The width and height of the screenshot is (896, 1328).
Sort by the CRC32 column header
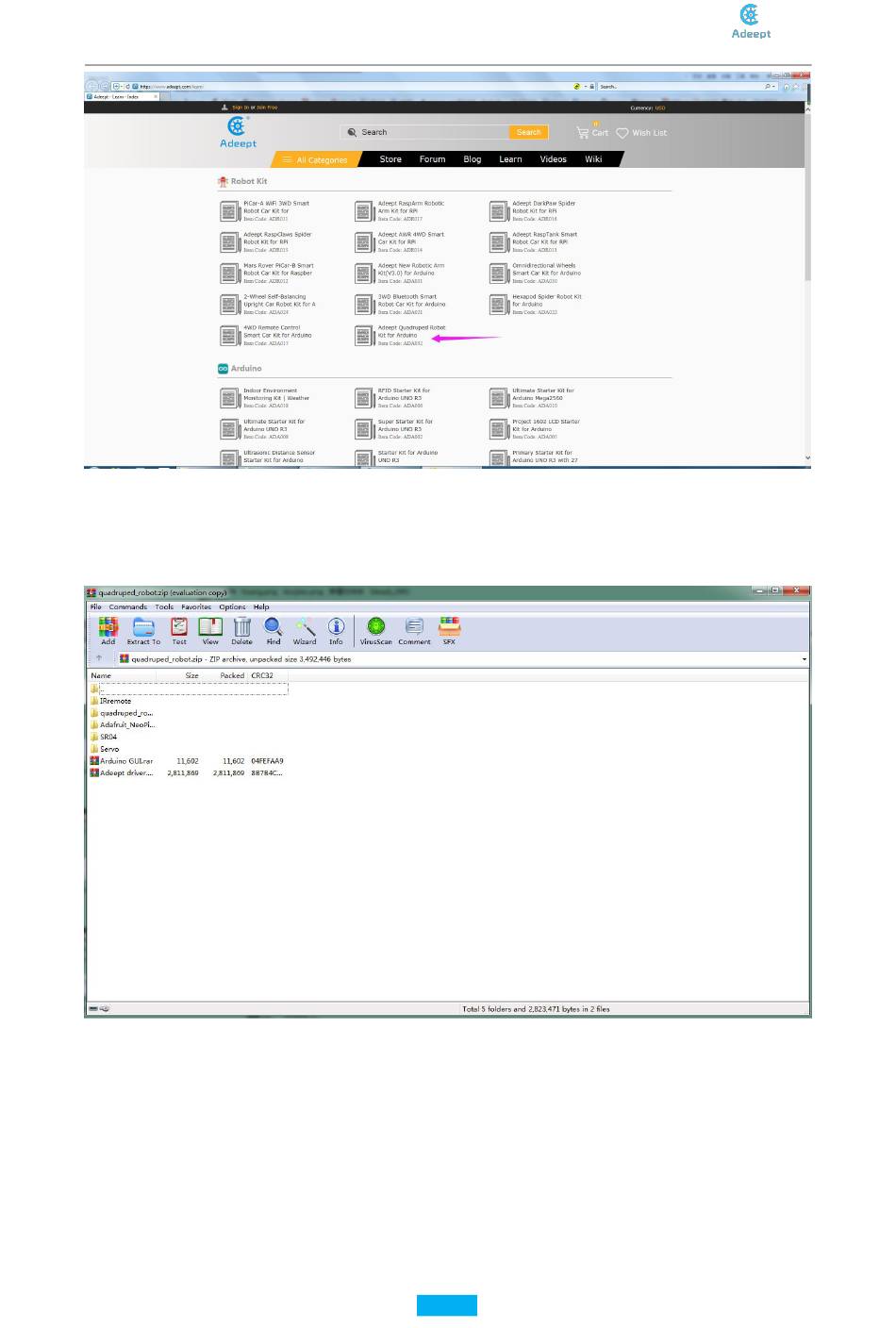pos(262,675)
